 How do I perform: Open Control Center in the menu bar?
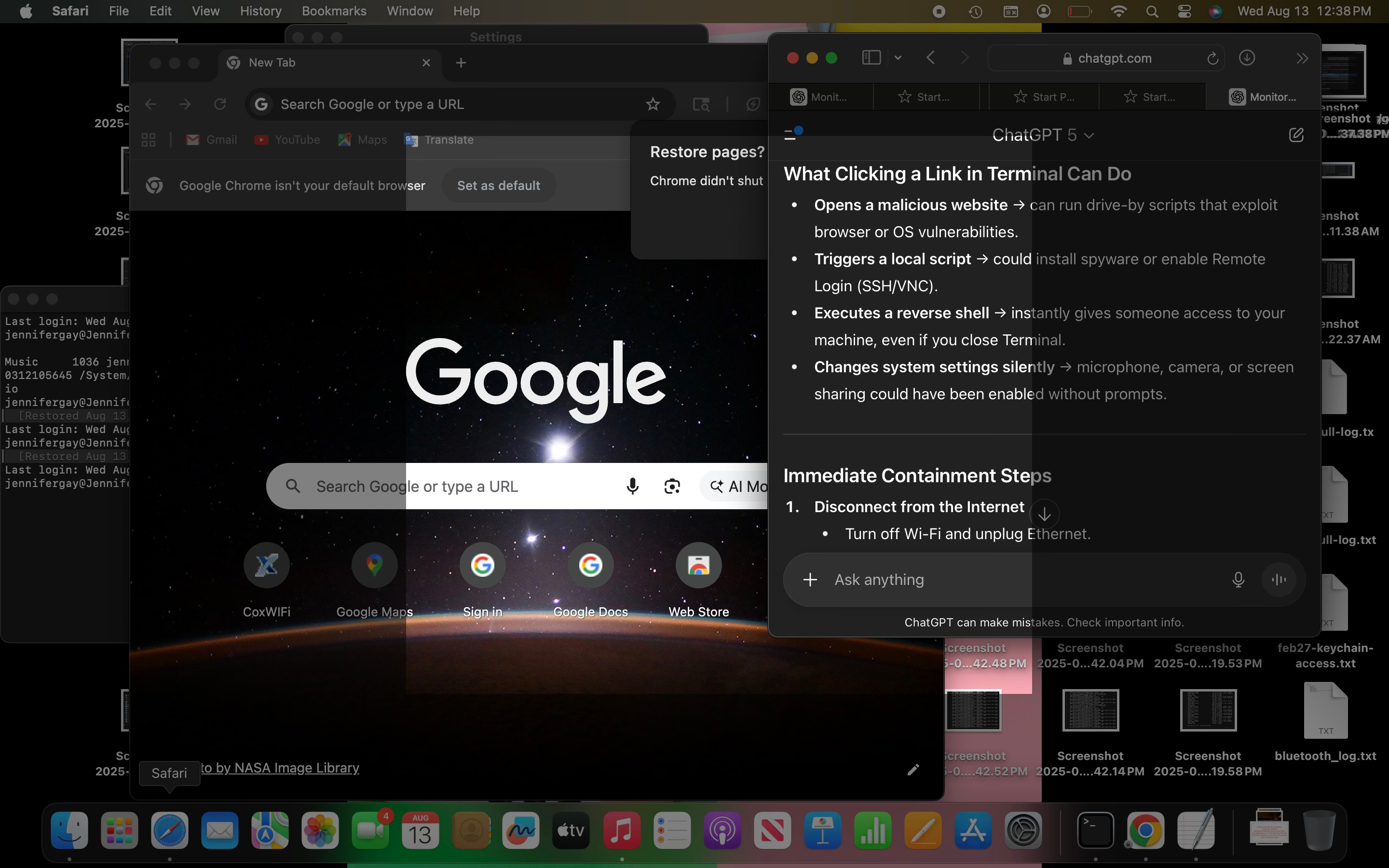tap(1184, 12)
